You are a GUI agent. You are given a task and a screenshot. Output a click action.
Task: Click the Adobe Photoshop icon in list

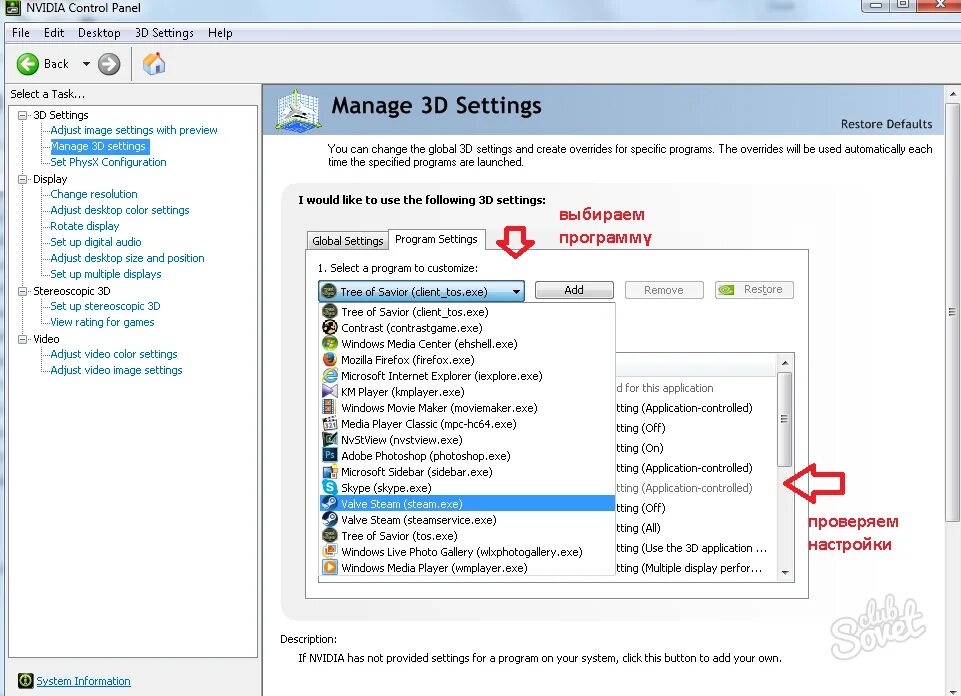pos(330,455)
